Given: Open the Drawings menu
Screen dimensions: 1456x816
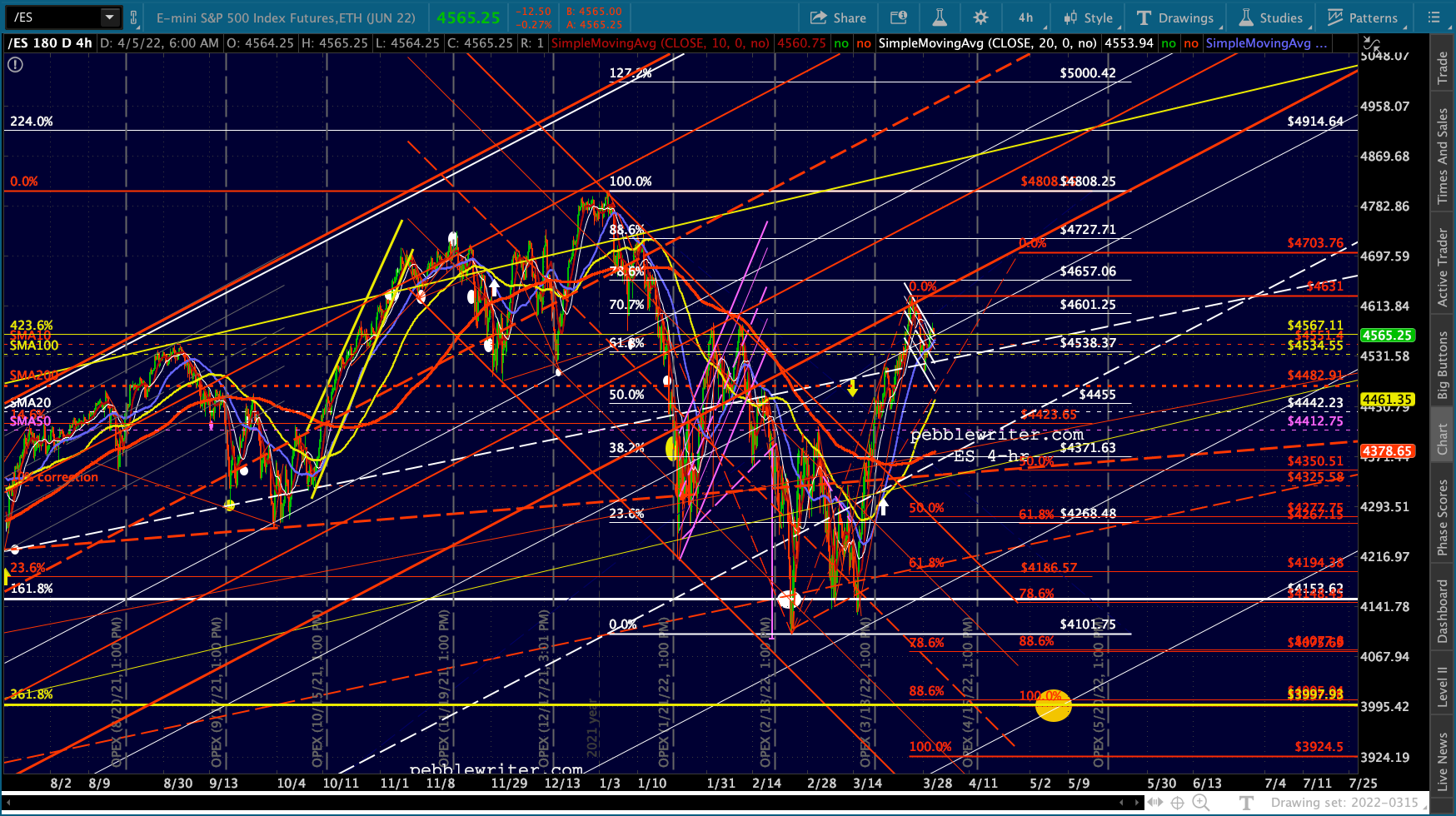Looking at the screenshot, I should (x=1175, y=17).
